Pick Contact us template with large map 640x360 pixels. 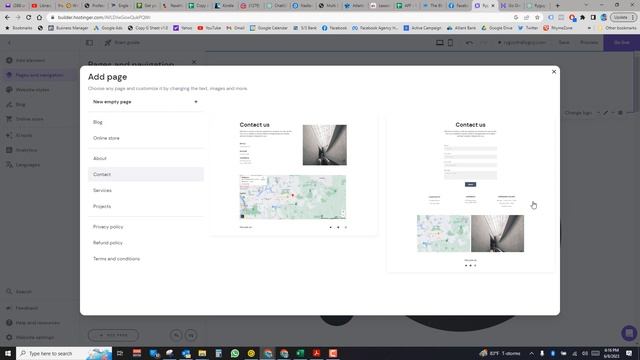[x=293, y=175]
